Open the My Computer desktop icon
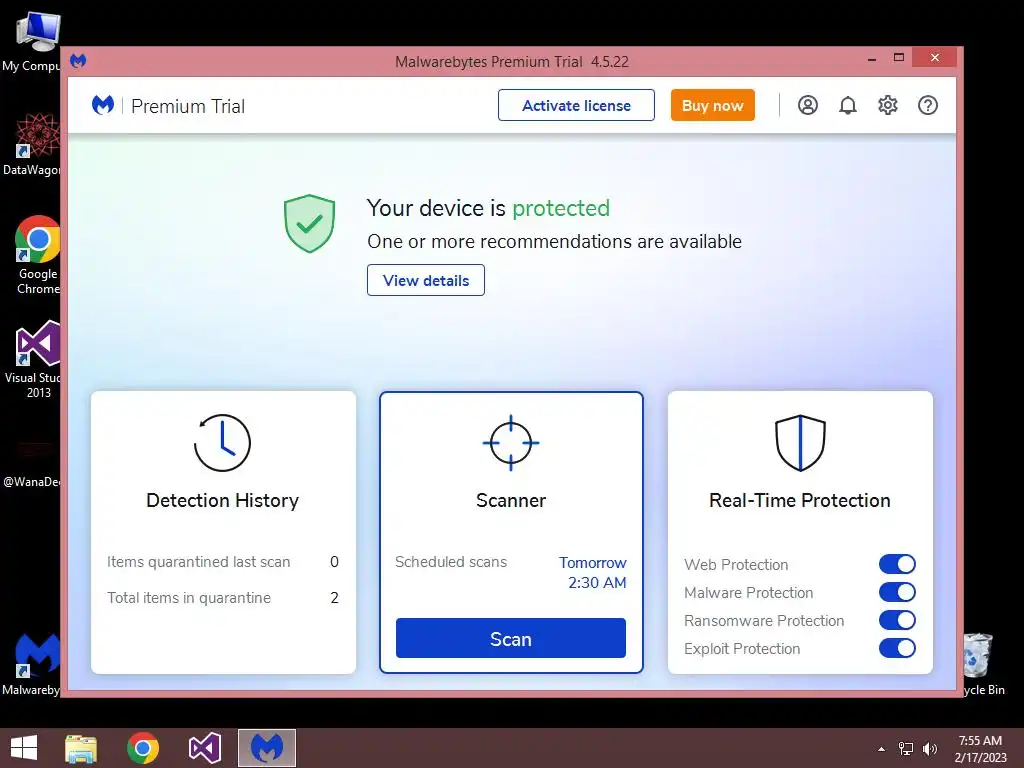The image size is (1024, 768). tap(31, 42)
